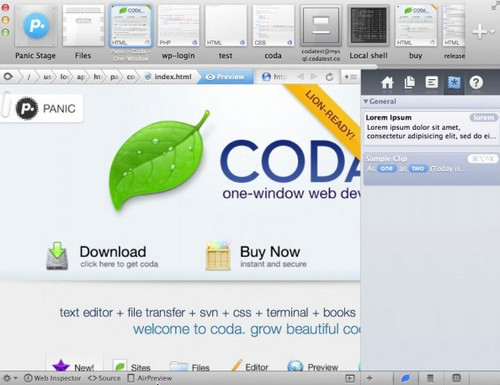Enter full screen mode
500x385 pixels.
496,6
